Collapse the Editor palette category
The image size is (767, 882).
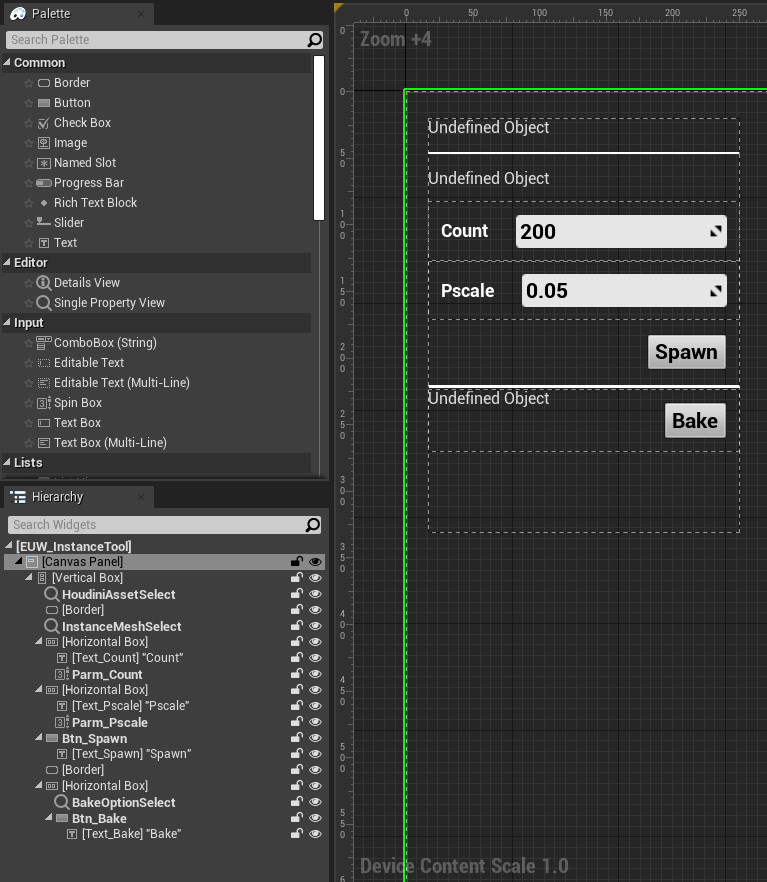(7, 262)
